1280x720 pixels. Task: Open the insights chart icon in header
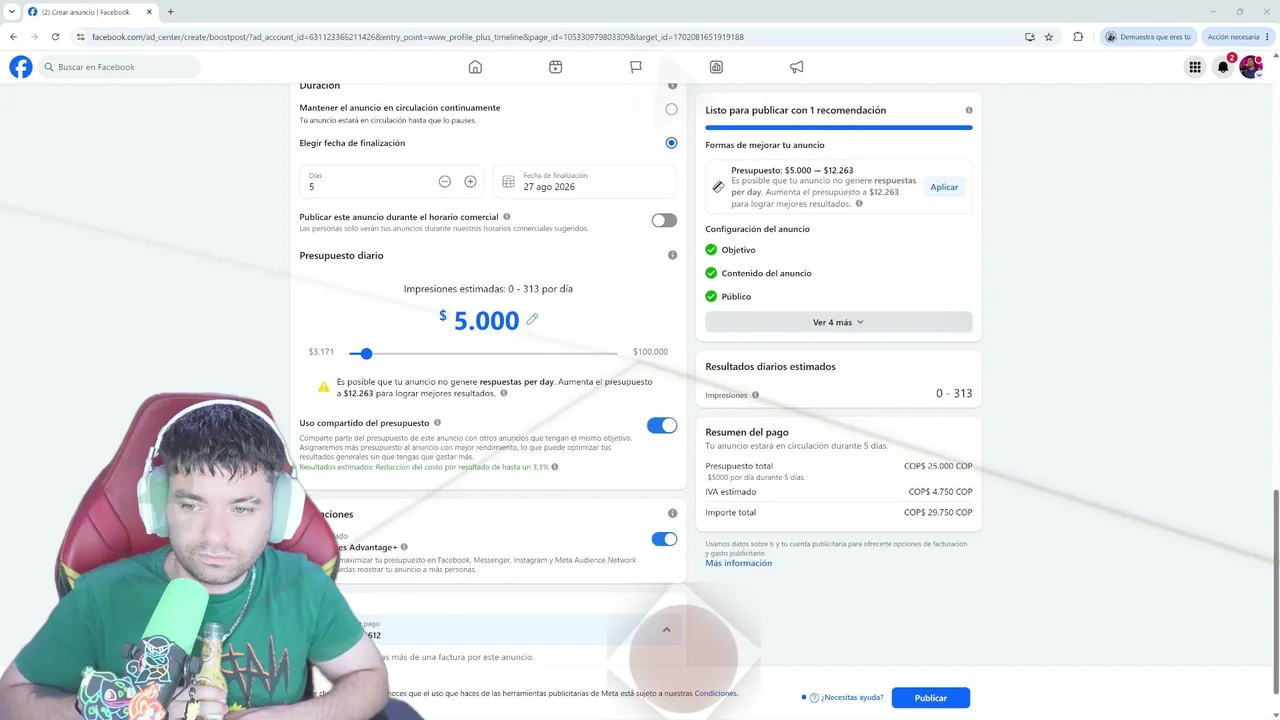pyautogui.click(x=716, y=67)
